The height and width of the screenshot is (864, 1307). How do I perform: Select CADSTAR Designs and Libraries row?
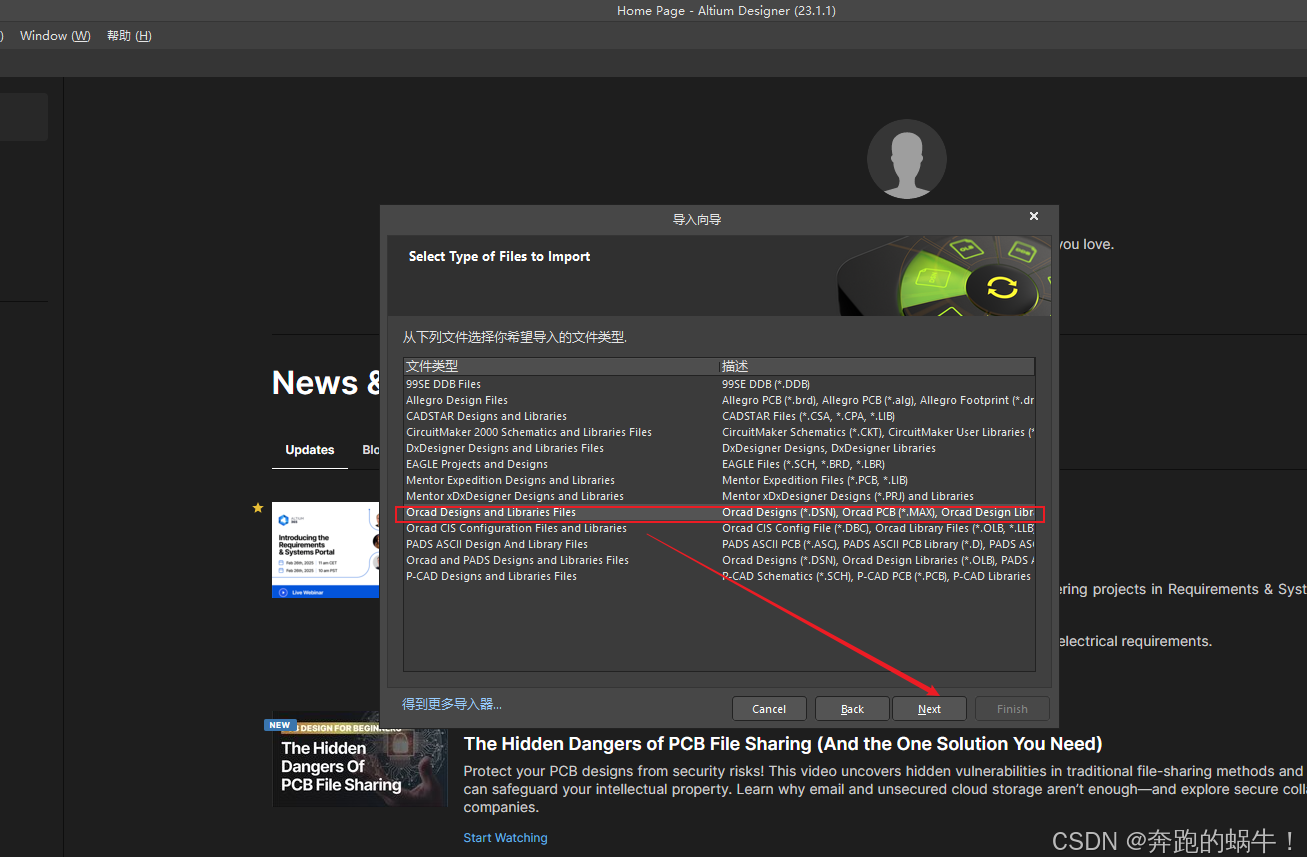719,416
